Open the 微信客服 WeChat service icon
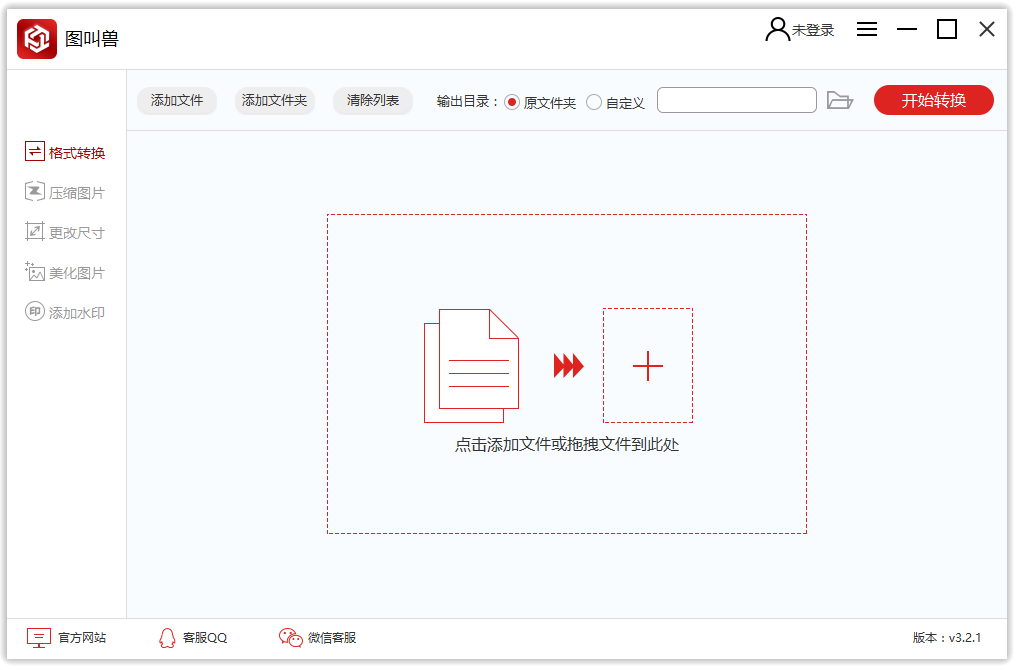The width and height of the screenshot is (1021, 670). tap(319, 637)
